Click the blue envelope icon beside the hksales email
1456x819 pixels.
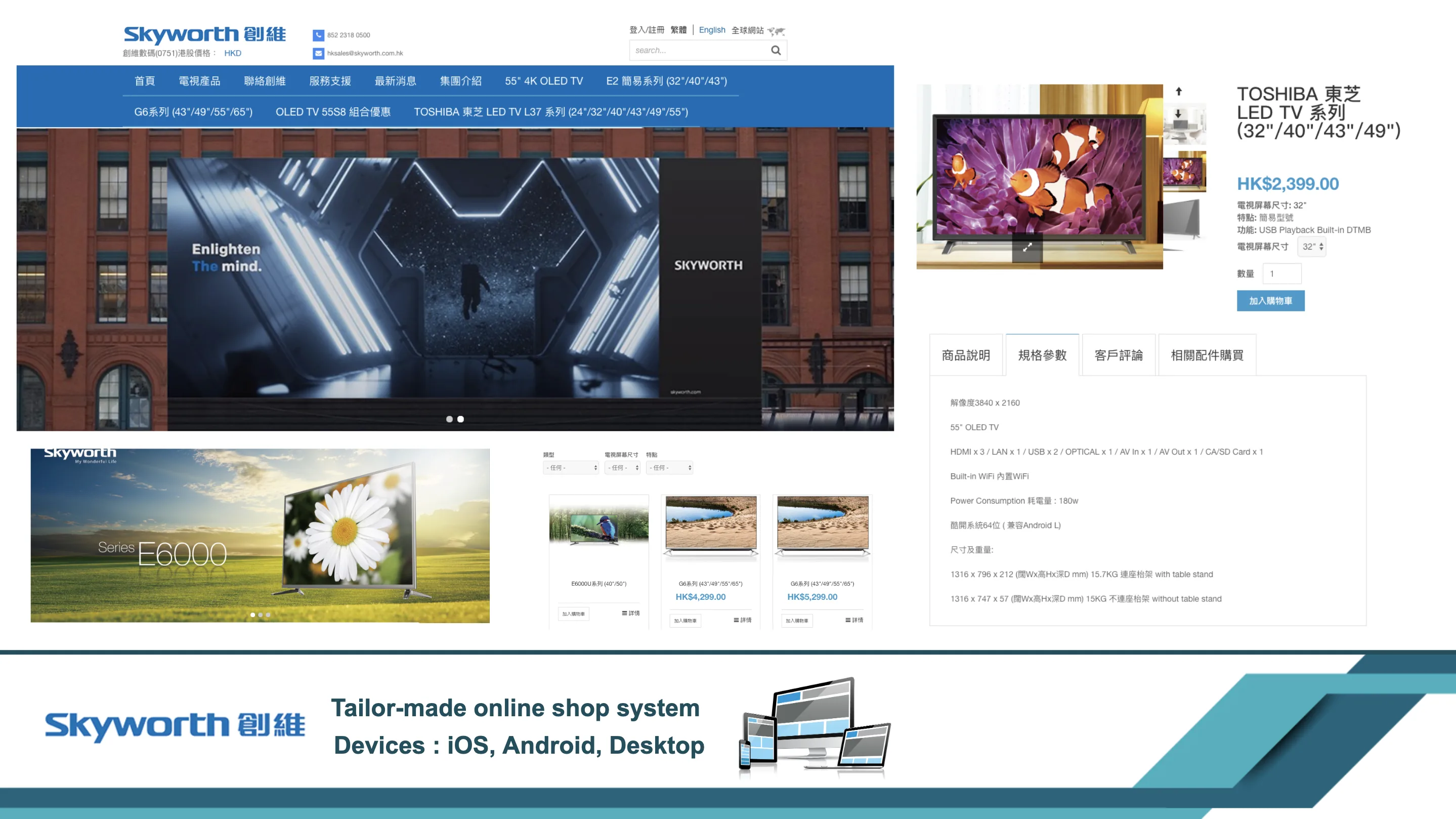tap(318, 53)
